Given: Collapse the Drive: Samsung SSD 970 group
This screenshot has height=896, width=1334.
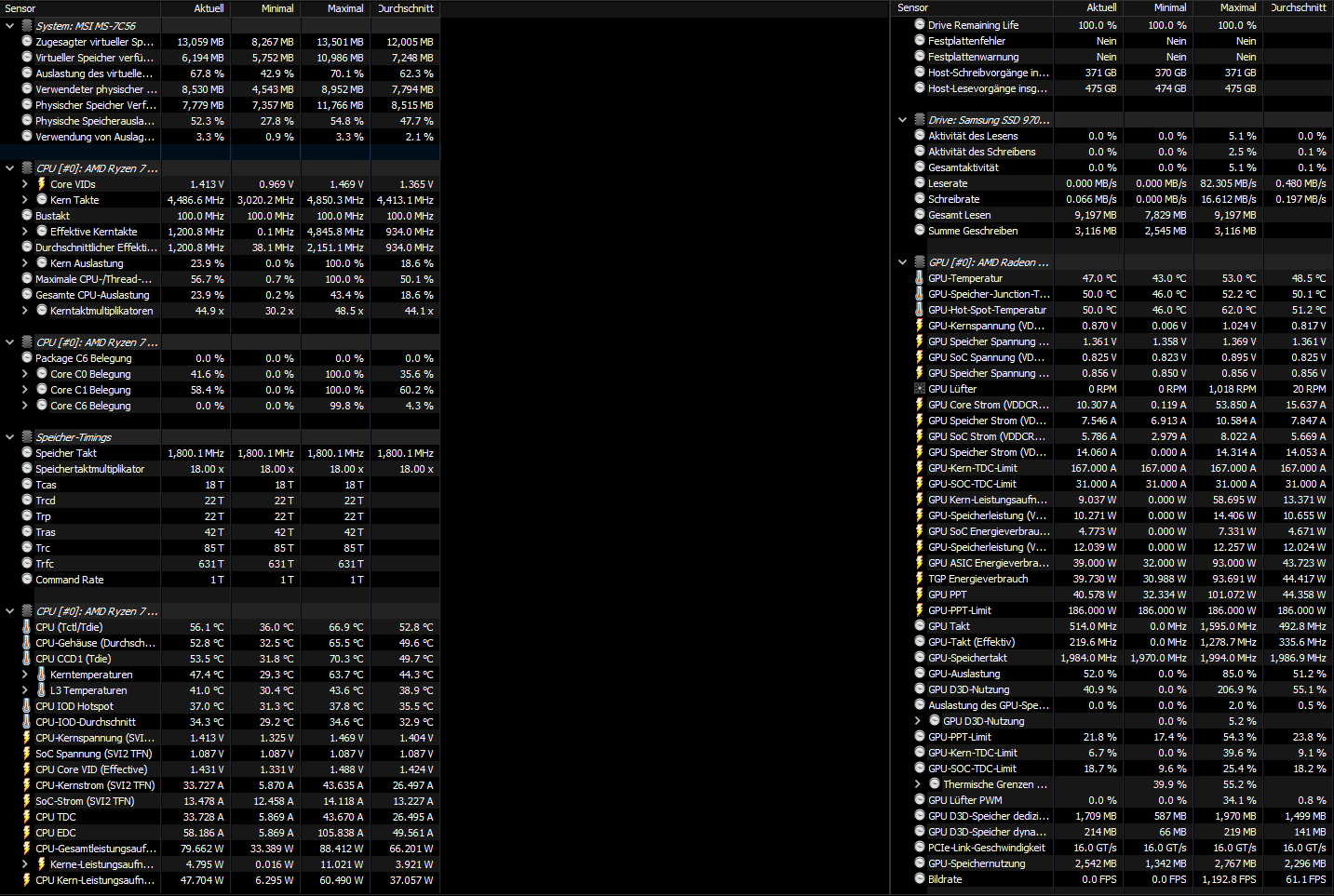Looking at the screenshot, I should click(903, 120).
